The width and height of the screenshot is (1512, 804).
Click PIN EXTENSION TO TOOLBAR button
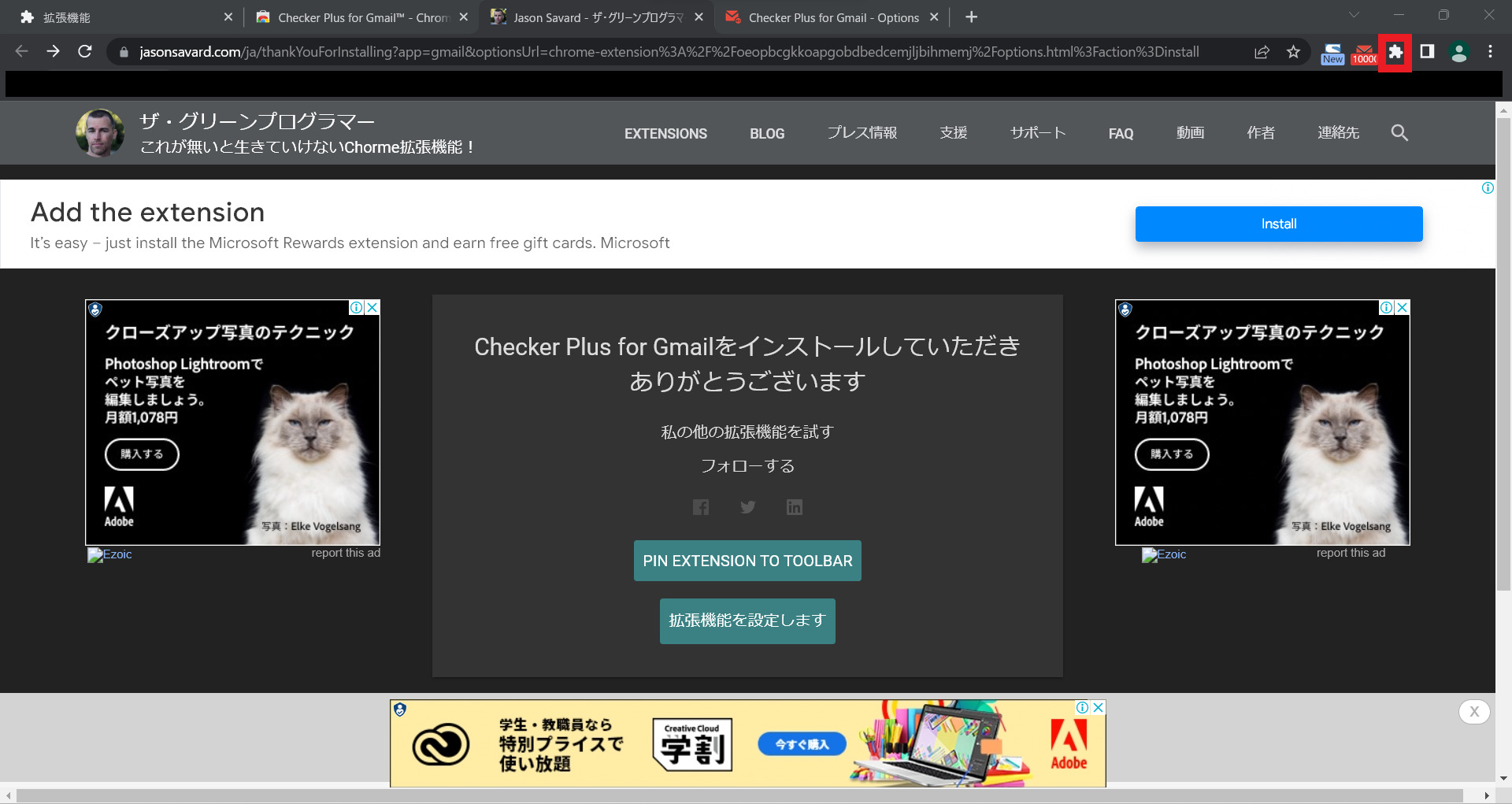click(747, 561)
